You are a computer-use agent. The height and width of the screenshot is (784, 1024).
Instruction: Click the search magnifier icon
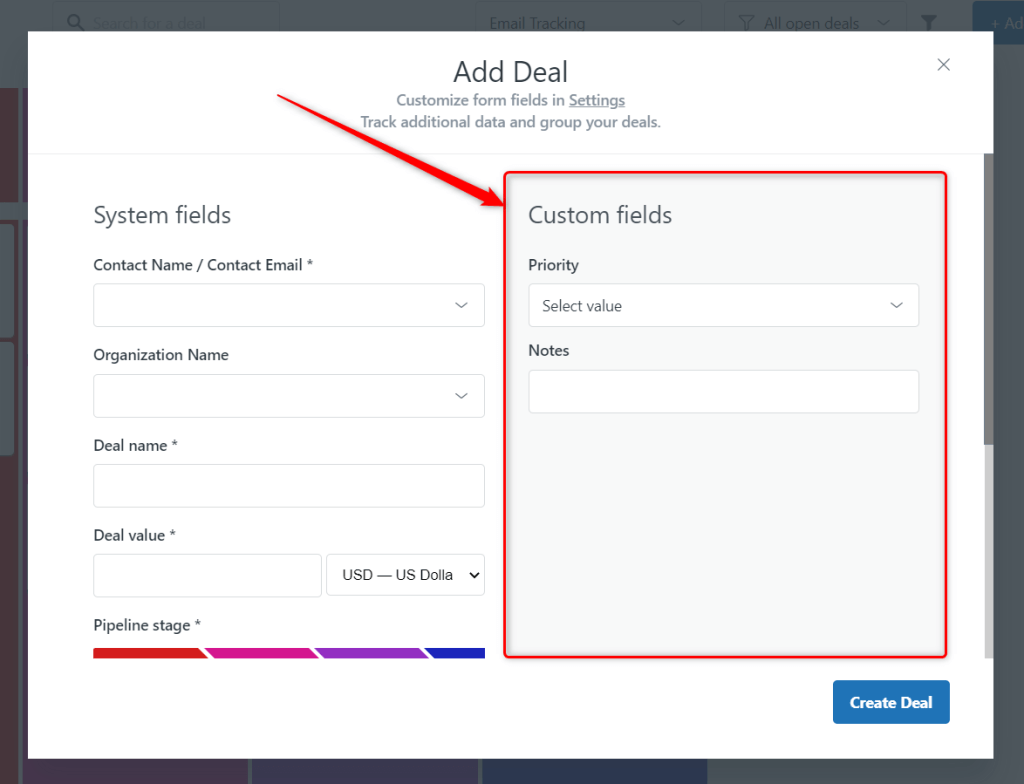pyautogui.click(x=74, y=22)
